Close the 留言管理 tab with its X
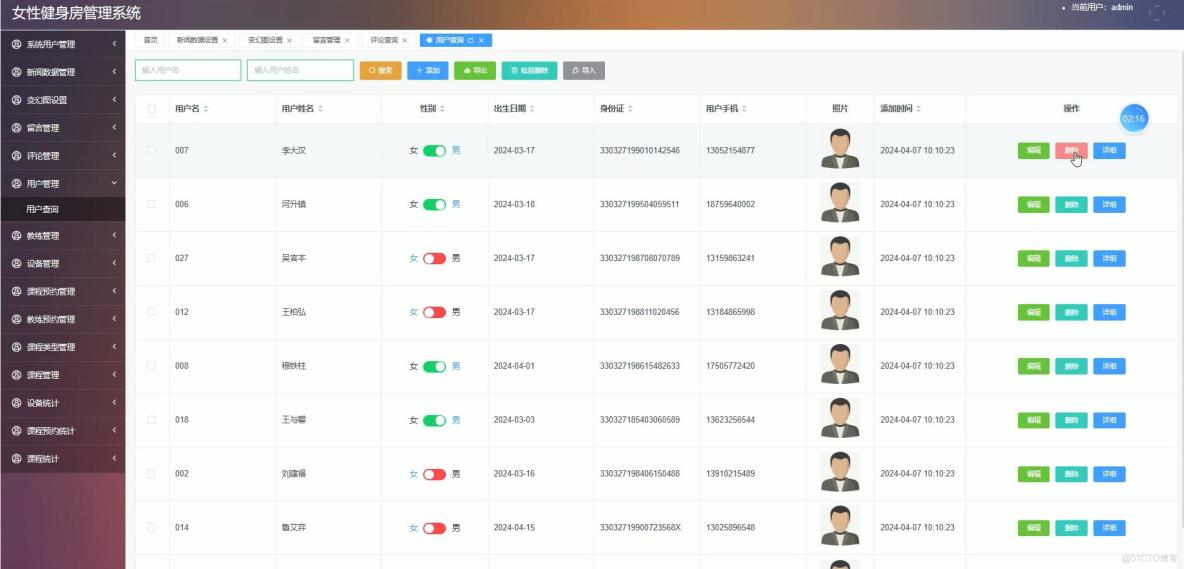Screen dimensions: 1184x569 pos(347,41)
